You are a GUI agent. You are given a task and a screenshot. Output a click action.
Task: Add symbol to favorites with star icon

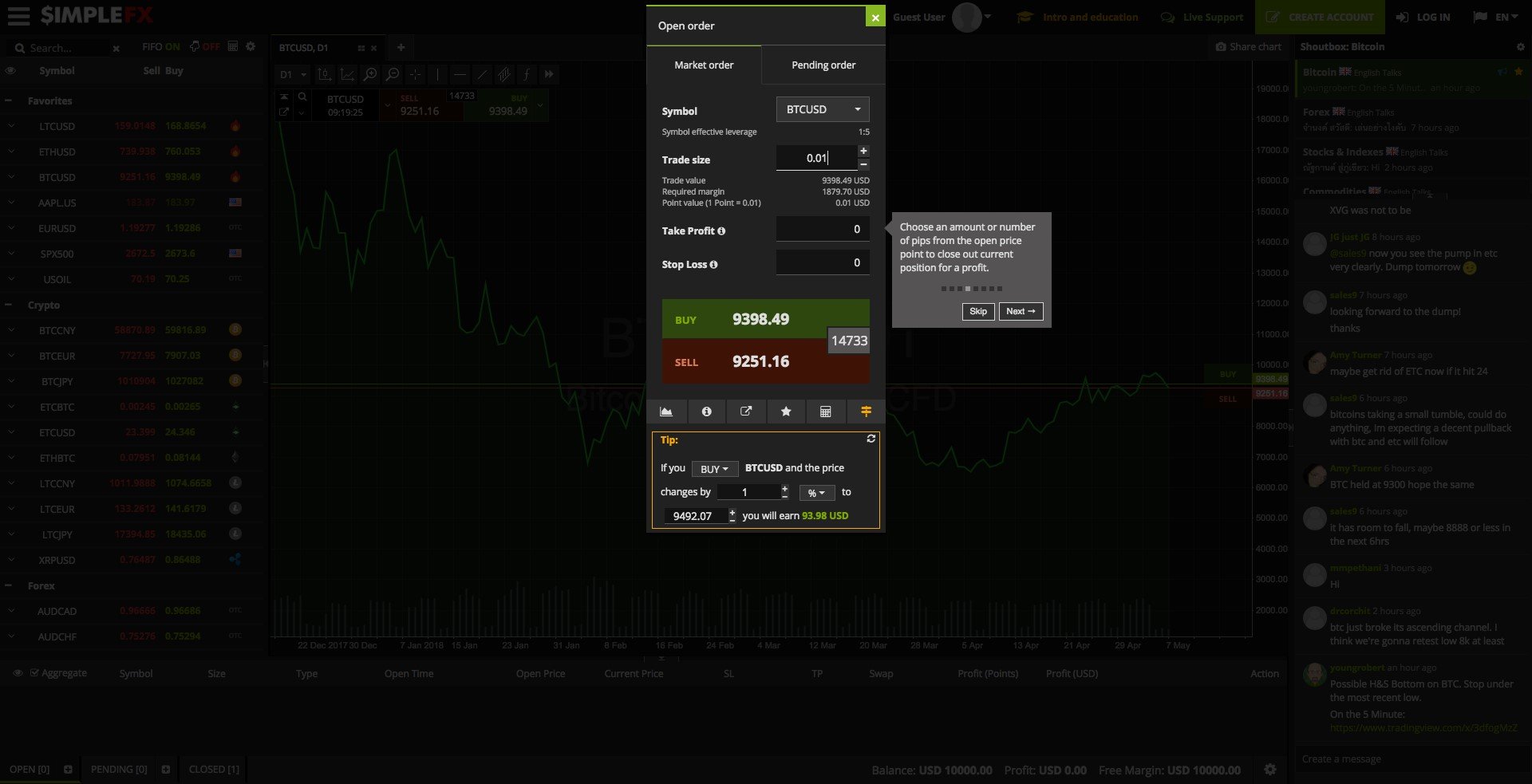pyautogui.click(x=786, y=412)
